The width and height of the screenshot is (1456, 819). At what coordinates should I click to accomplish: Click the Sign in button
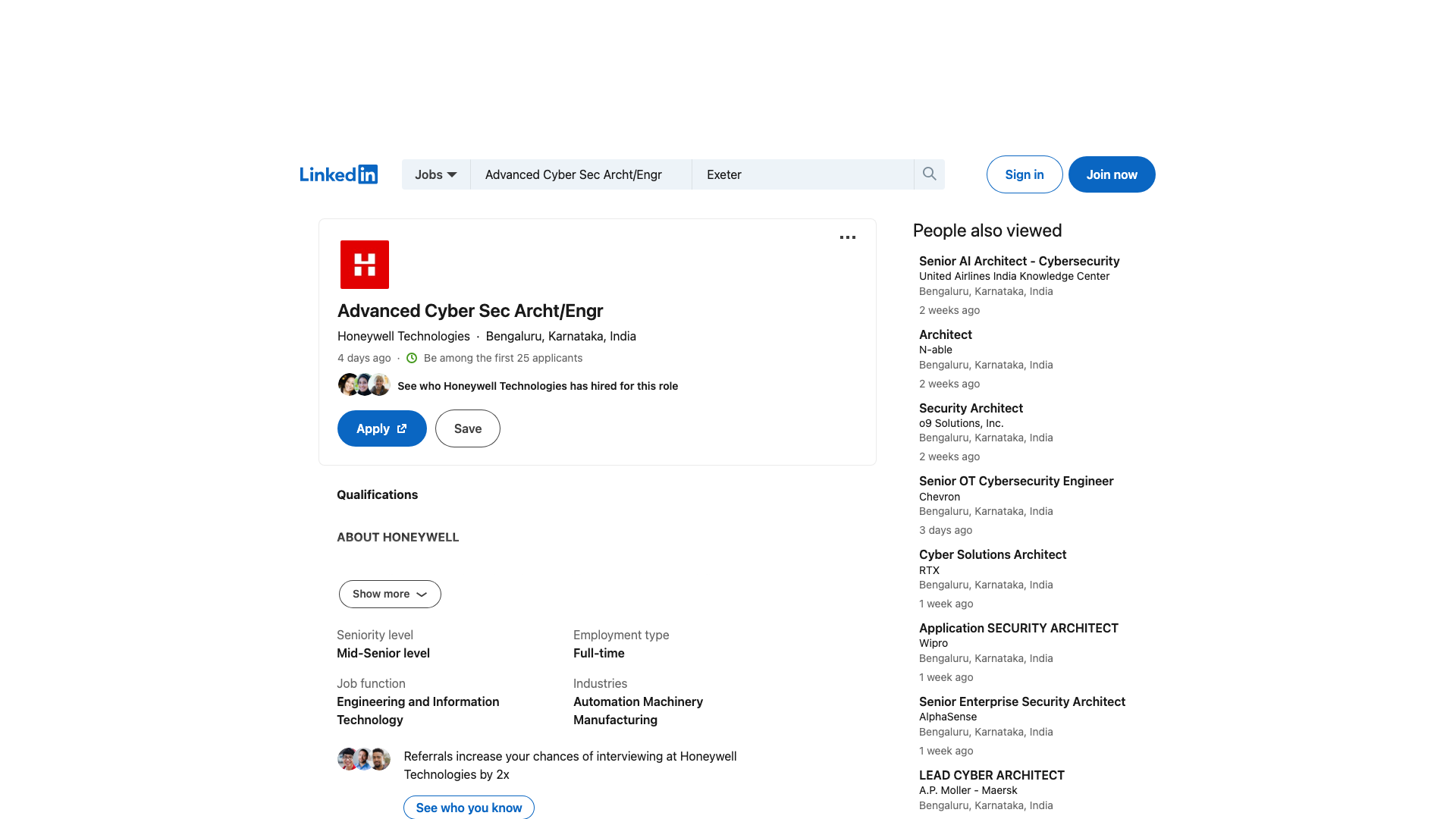tap(1025, 174)
